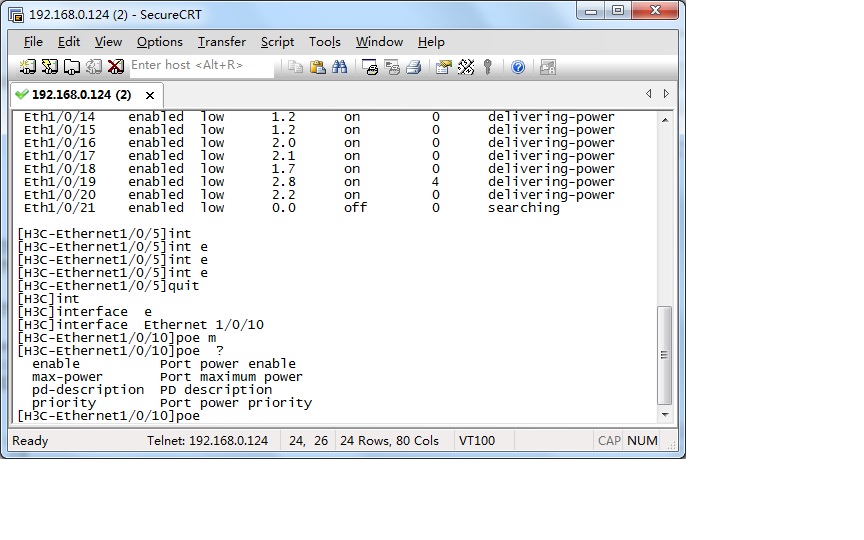Open Help blue question mark icon
This screenshot has width=864, height=540.
[518, 67]
